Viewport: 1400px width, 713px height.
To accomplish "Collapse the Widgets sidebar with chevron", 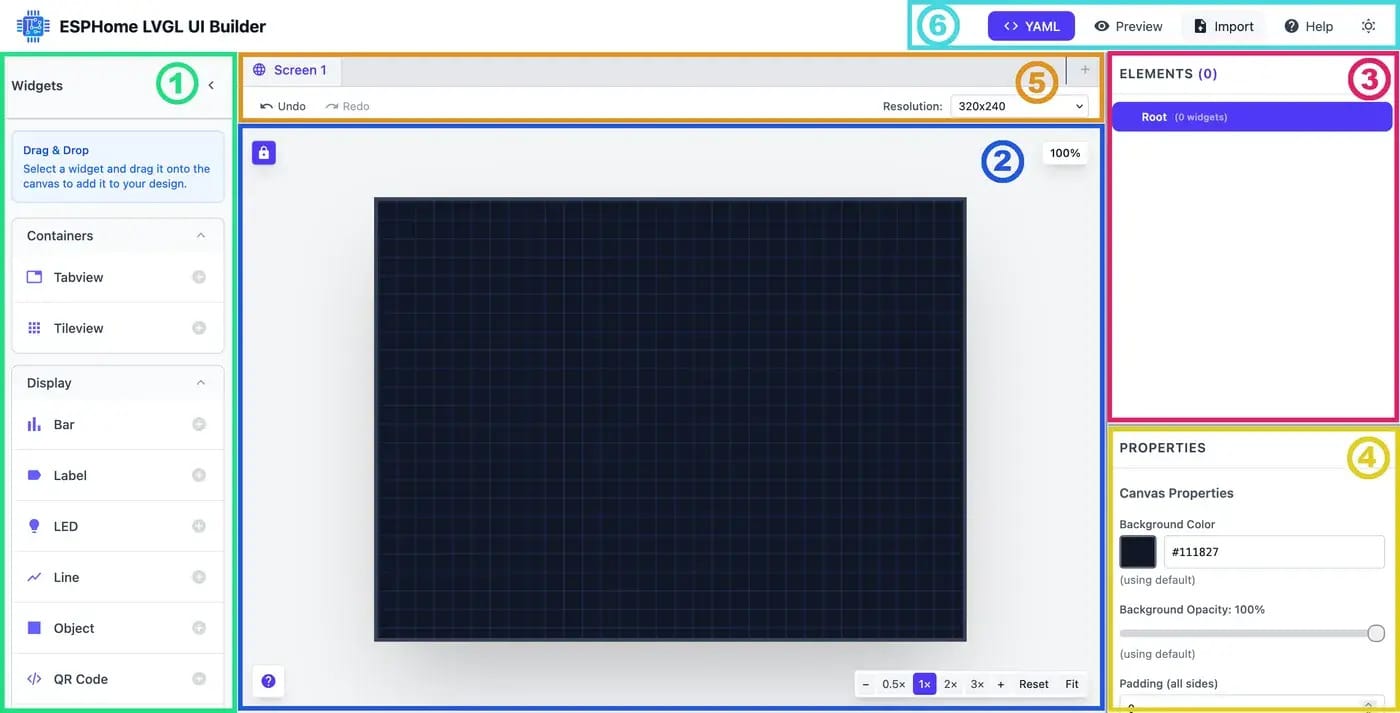I will coord(211,86).
